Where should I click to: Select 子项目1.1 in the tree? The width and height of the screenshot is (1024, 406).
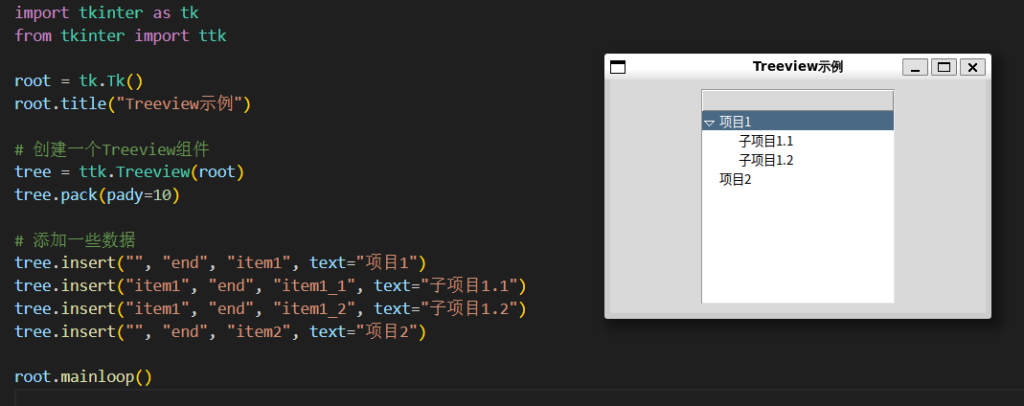pyautogui.click(x=765, y=141)
